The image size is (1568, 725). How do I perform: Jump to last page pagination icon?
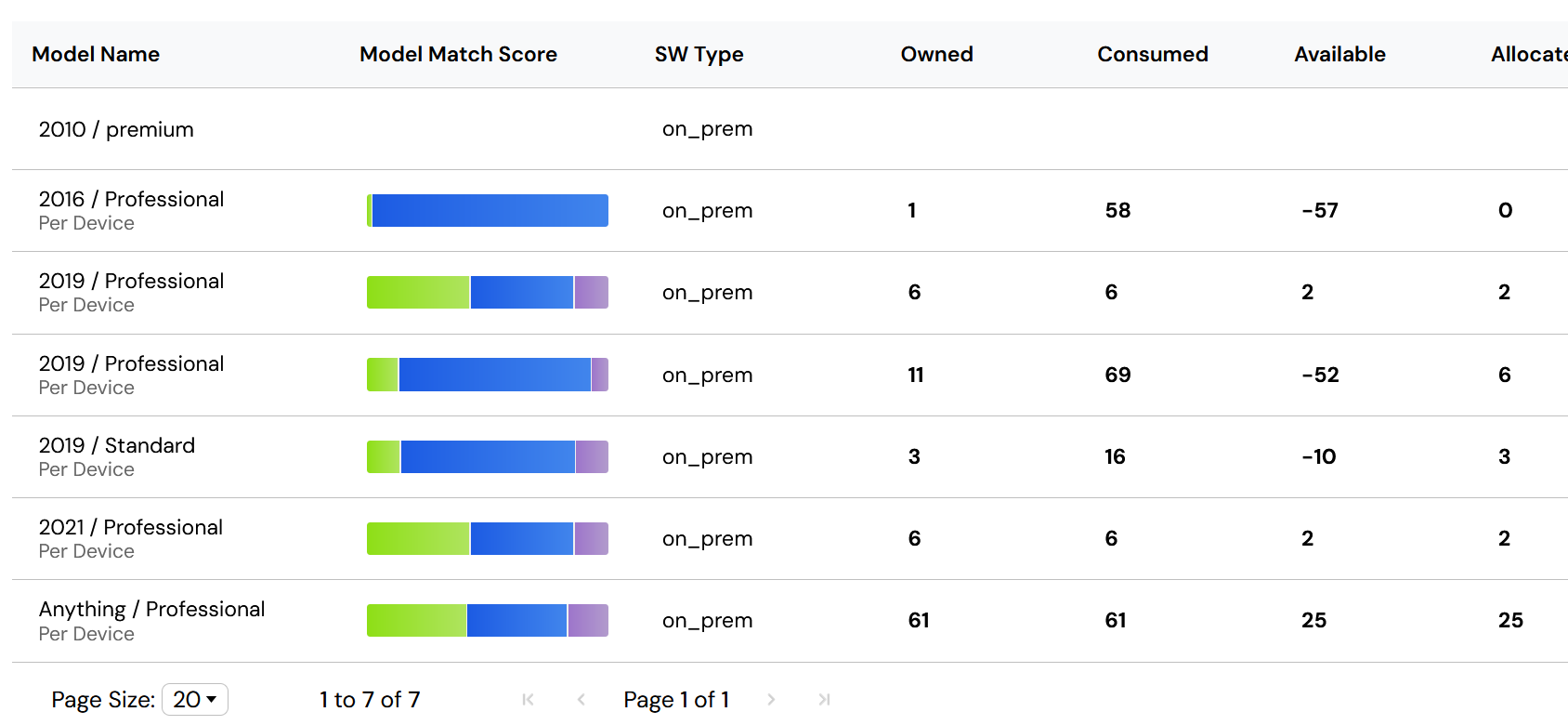click(824, 700)
